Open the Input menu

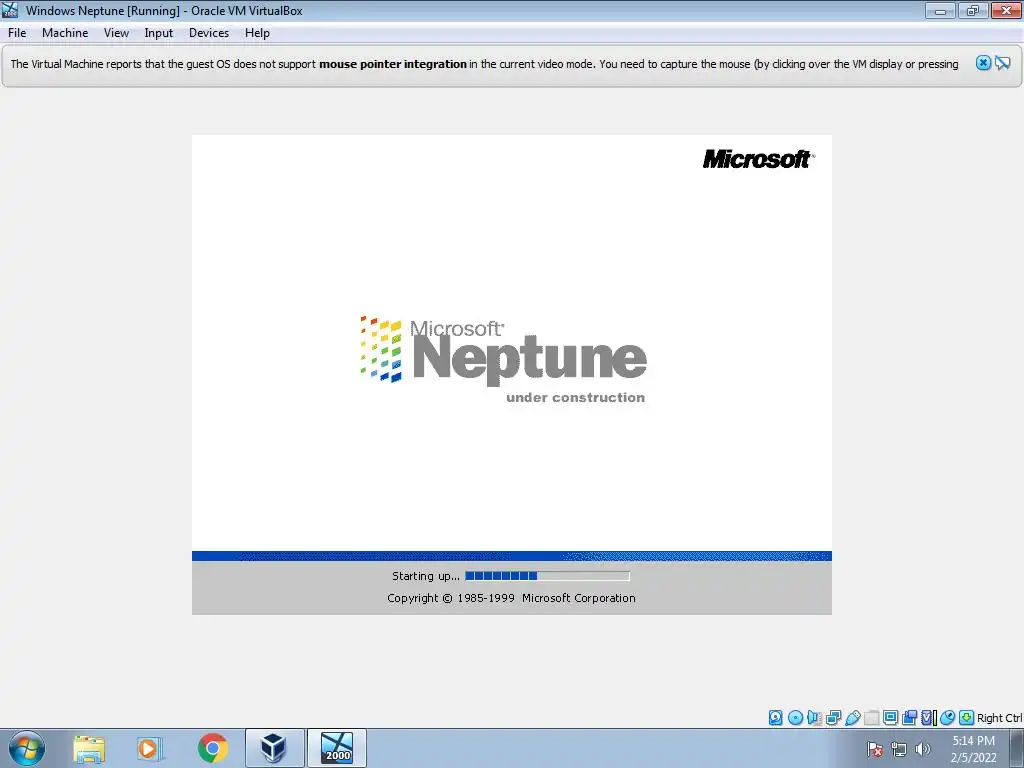(x=159, y=33)
